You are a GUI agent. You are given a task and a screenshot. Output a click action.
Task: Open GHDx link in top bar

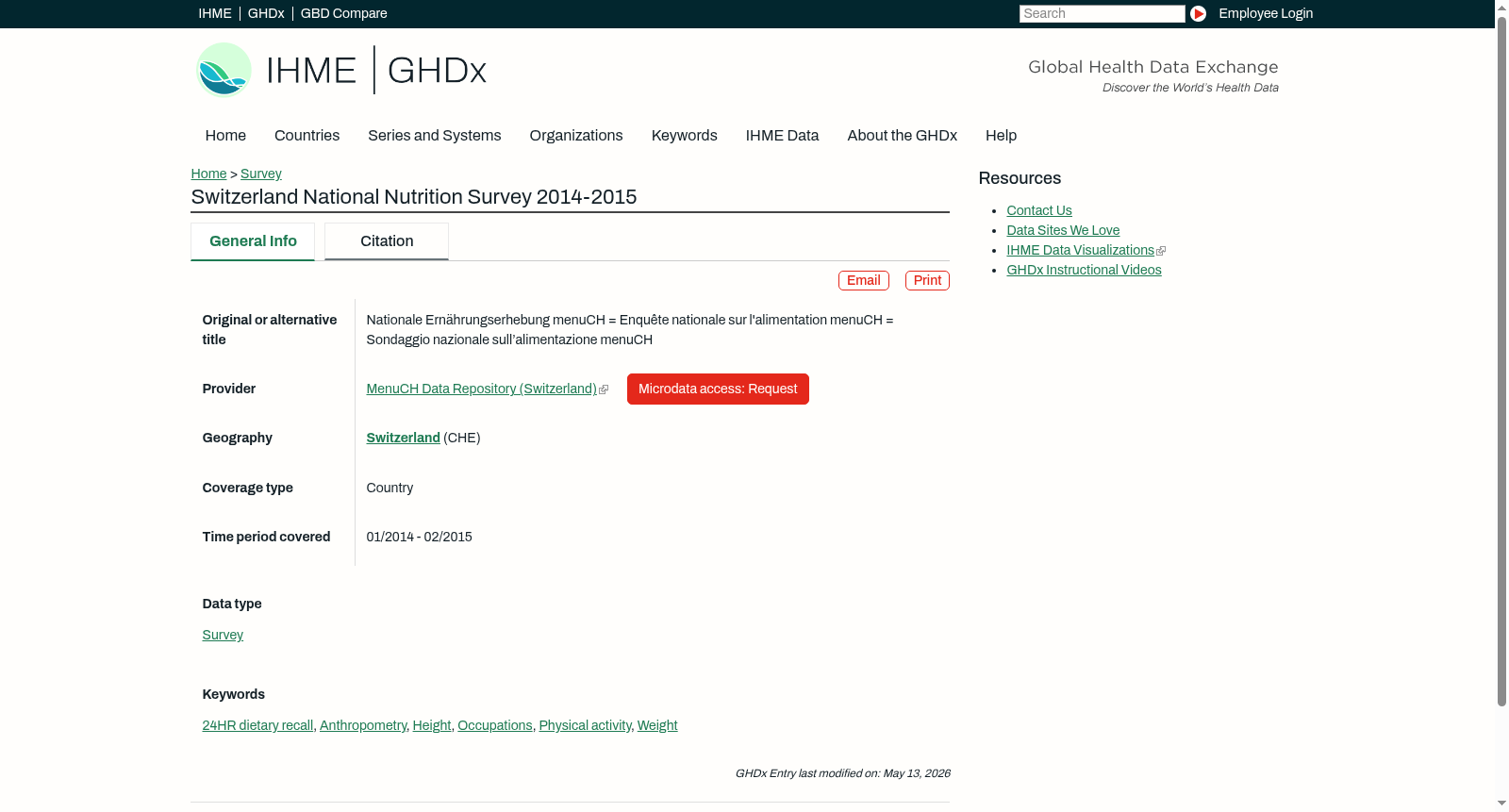coord(266,13)
